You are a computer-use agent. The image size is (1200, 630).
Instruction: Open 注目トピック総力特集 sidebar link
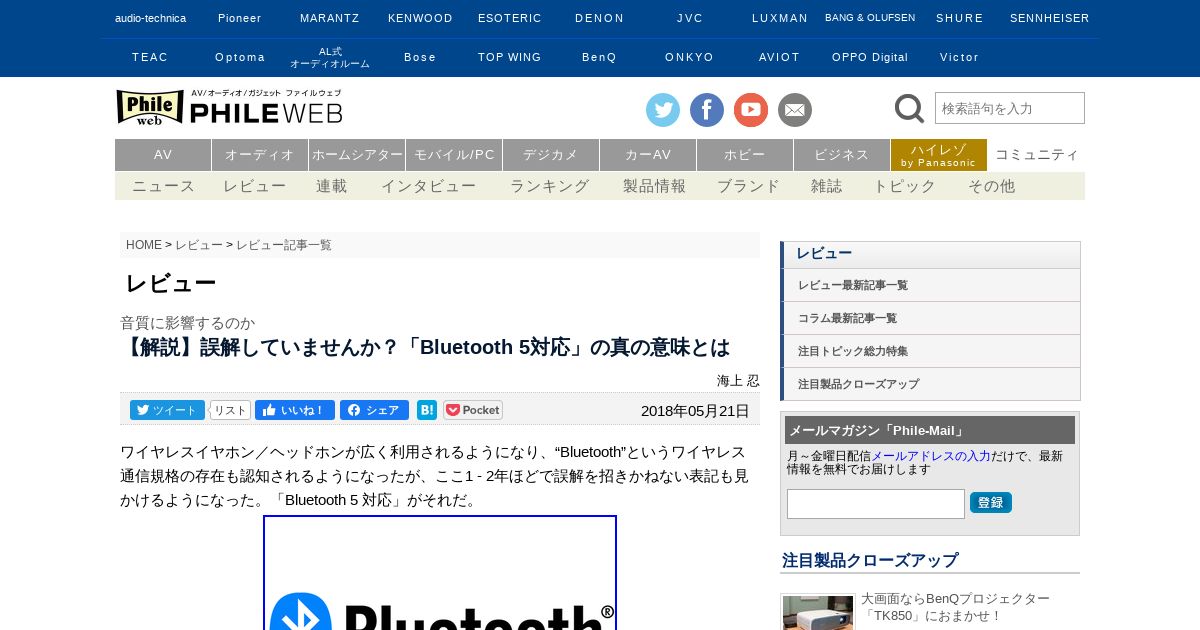click(931, 351)
